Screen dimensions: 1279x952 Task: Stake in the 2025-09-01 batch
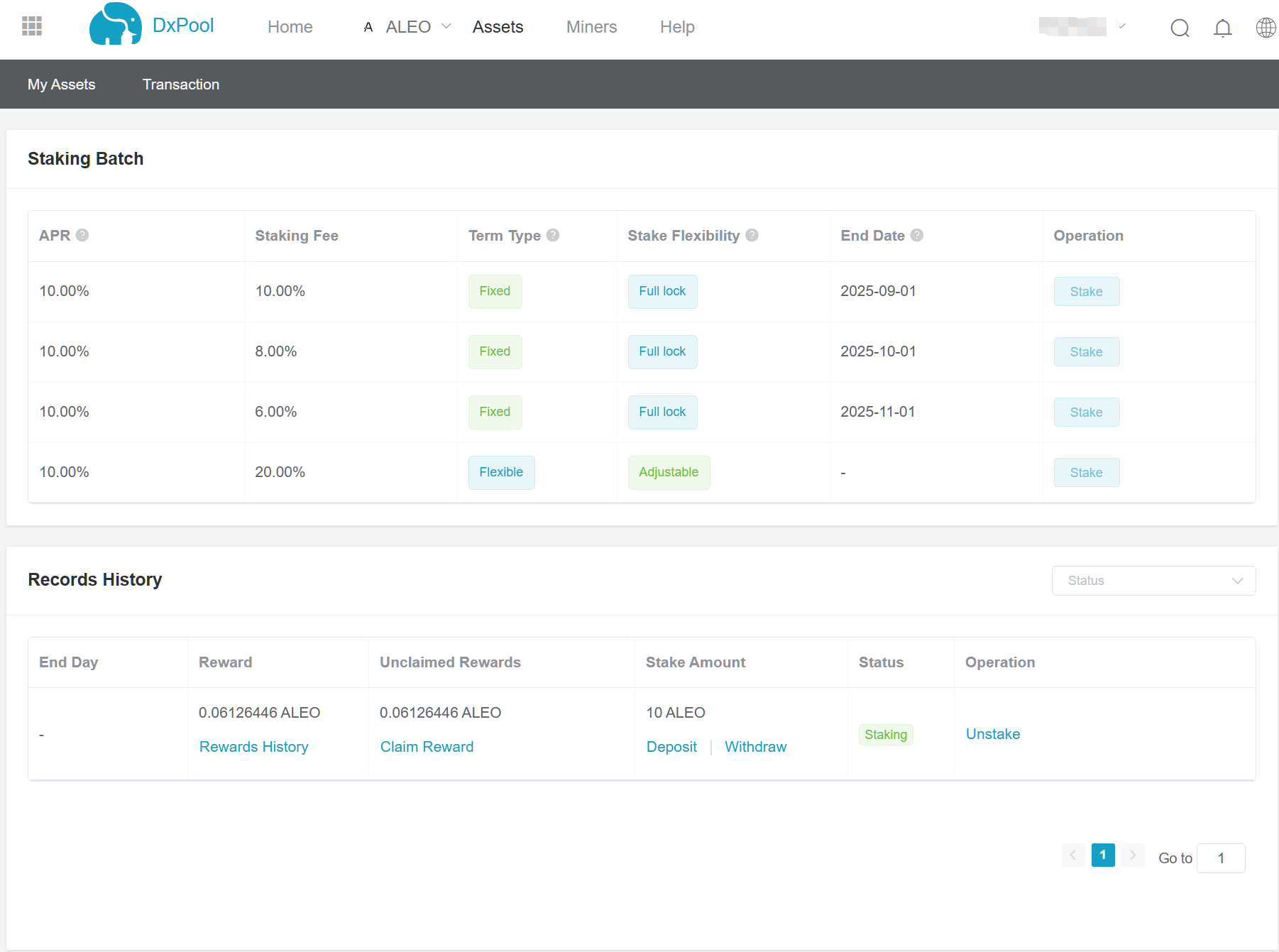pyautogui.click(x=1086, y=292)
